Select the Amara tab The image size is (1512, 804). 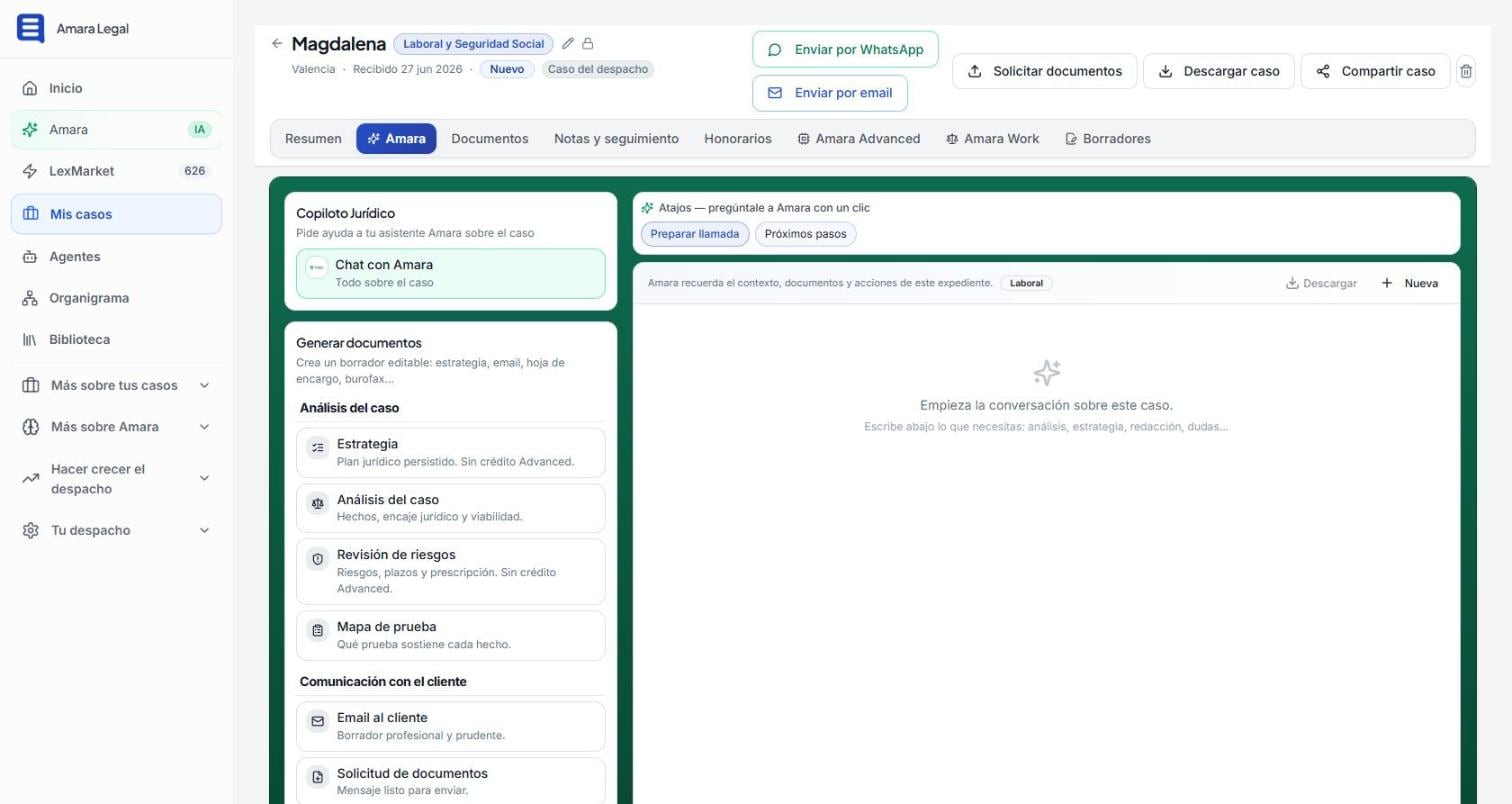pos(396,139)
